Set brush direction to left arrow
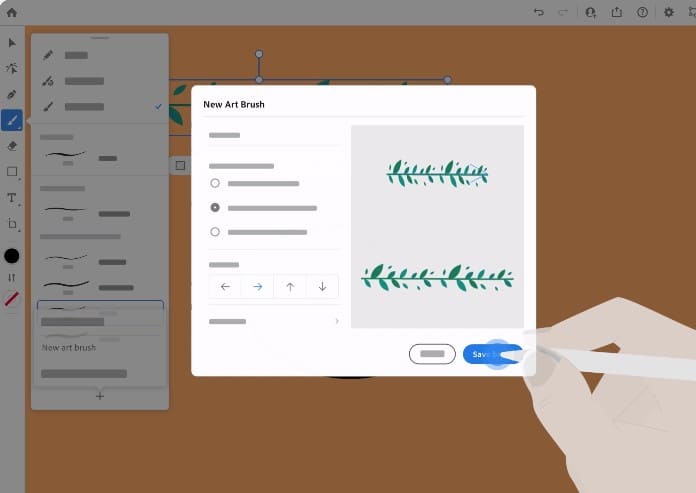 coord(225,287)
